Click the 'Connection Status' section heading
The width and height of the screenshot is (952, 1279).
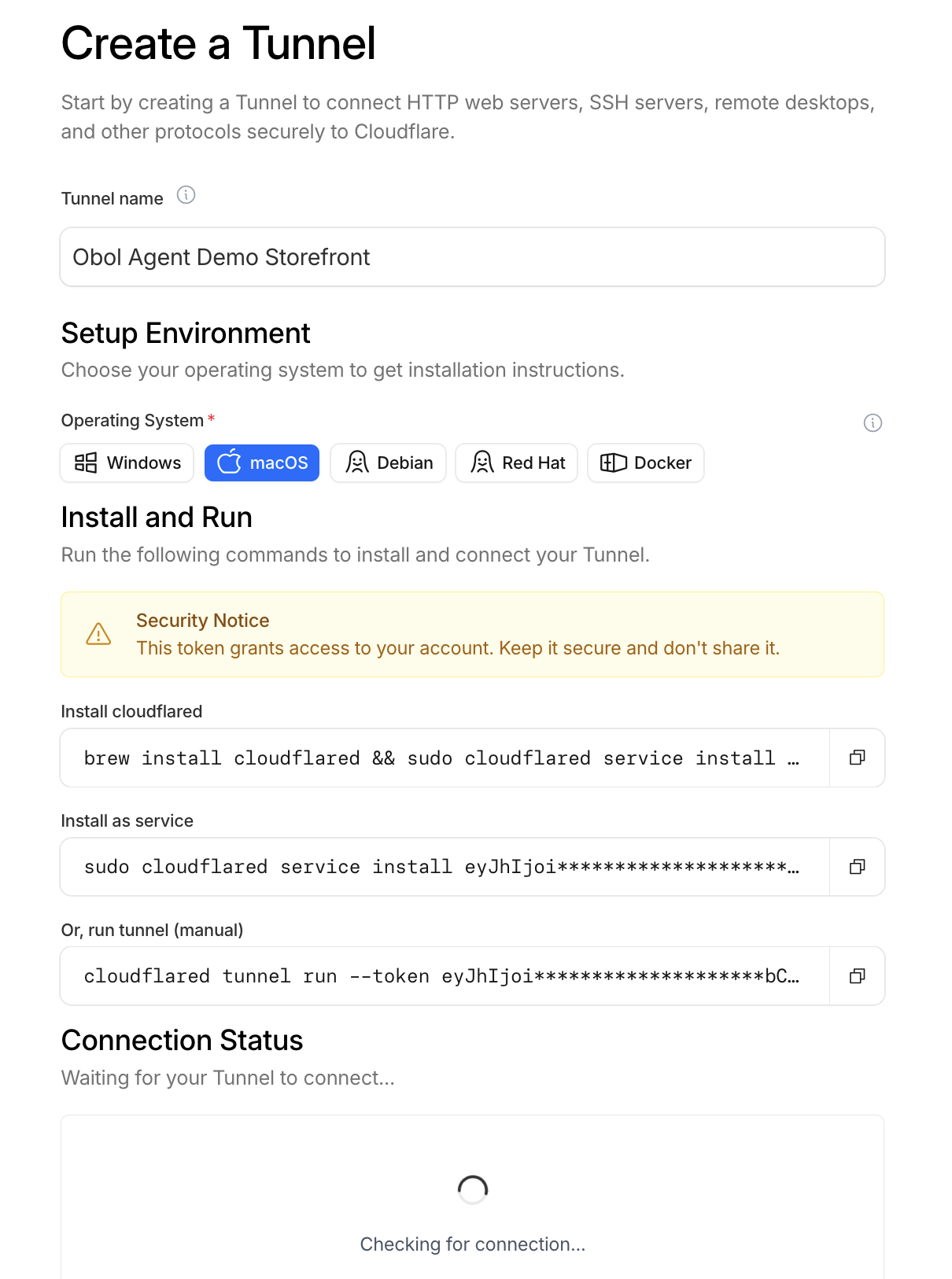click(x=183, y=1041)
